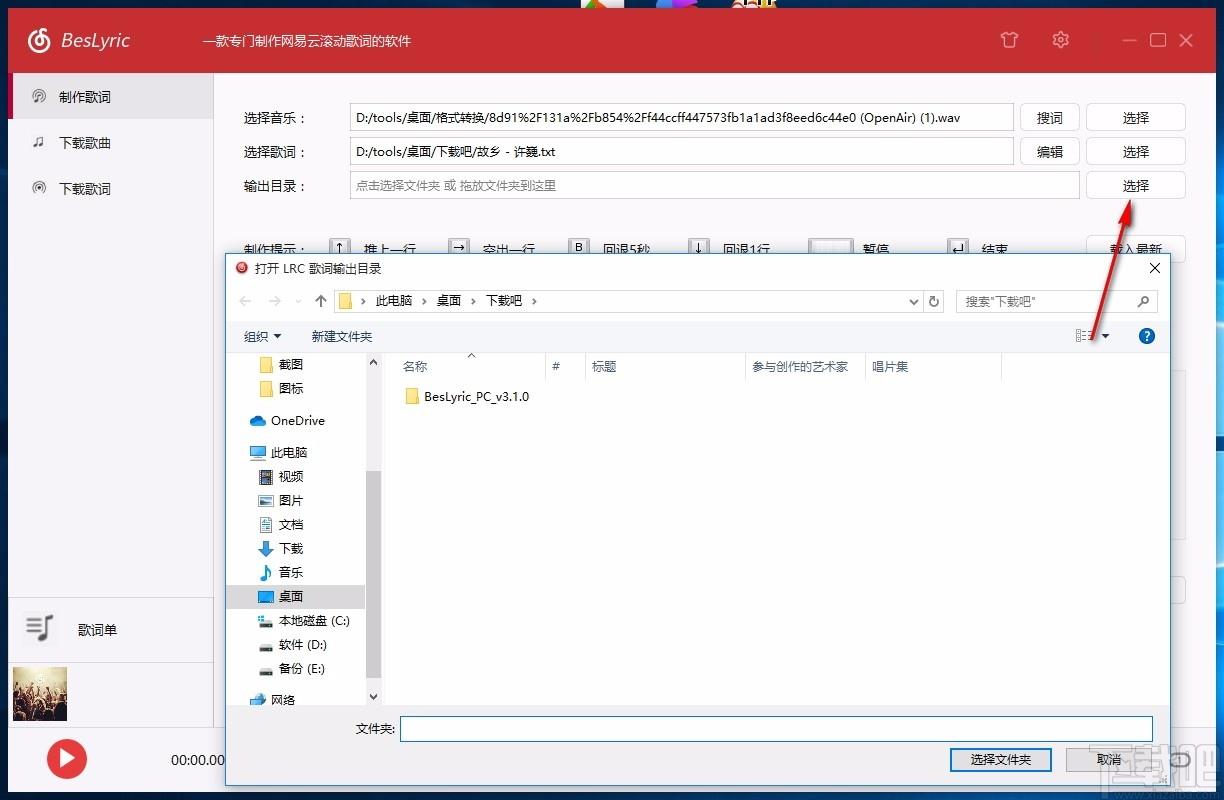
Task: Click navigation tree scroll down arrow
Action: point(374,697)
